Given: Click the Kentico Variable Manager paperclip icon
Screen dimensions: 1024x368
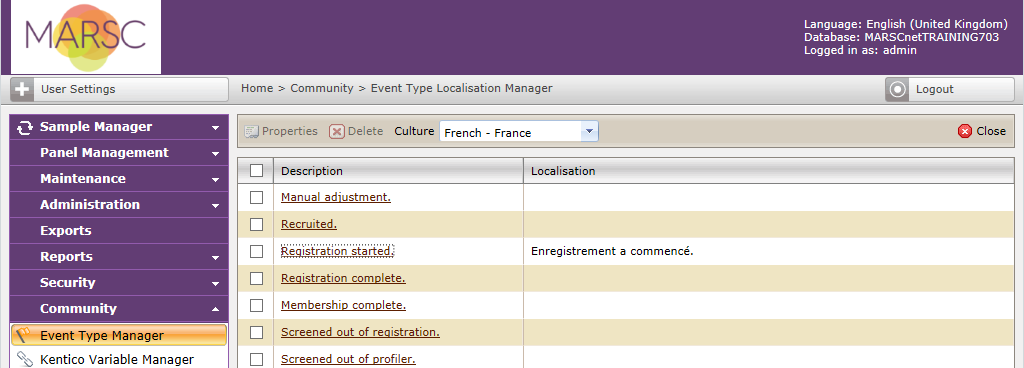Looking at the screenshot, I should pyautogui.click(x=24, y=360).
